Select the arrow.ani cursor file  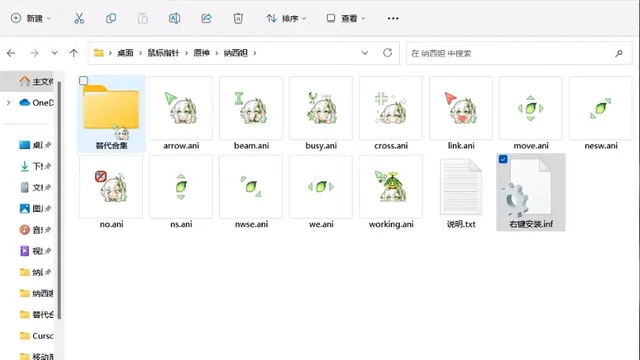pos(181,113)
